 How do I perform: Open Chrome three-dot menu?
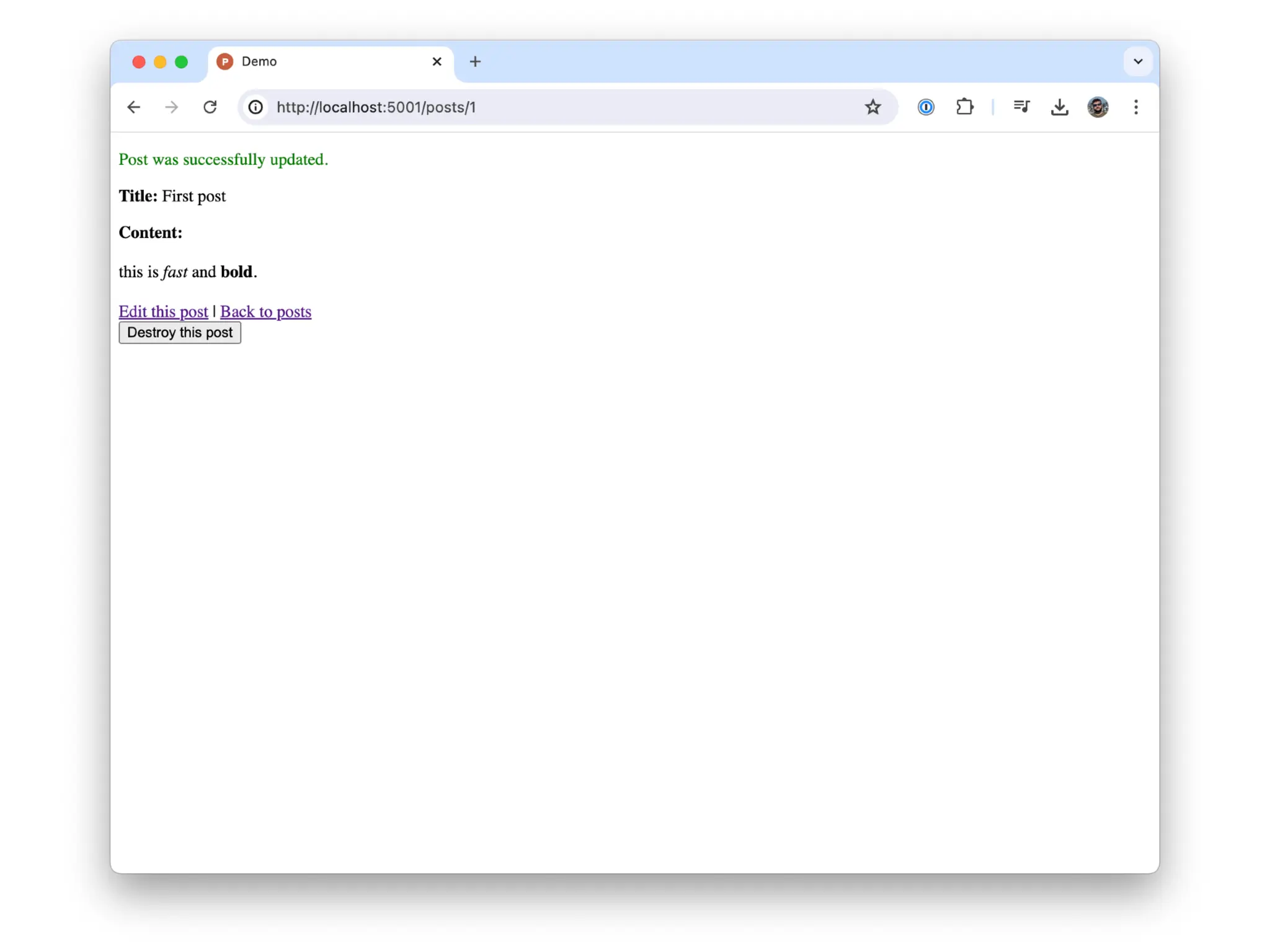[1135, 107]
